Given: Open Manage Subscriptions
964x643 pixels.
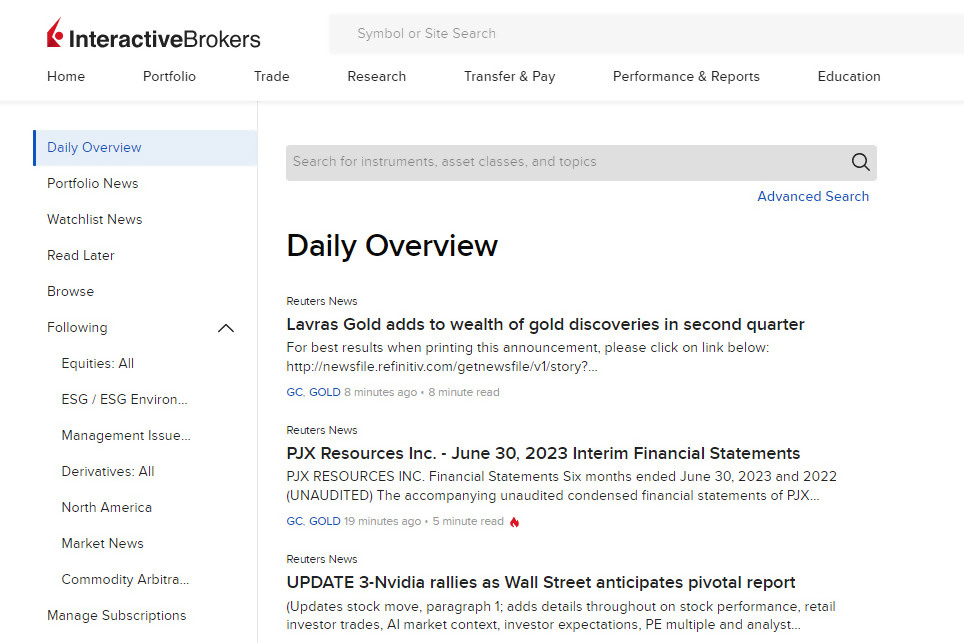Looking at the screenshot, I should [116, 615].
